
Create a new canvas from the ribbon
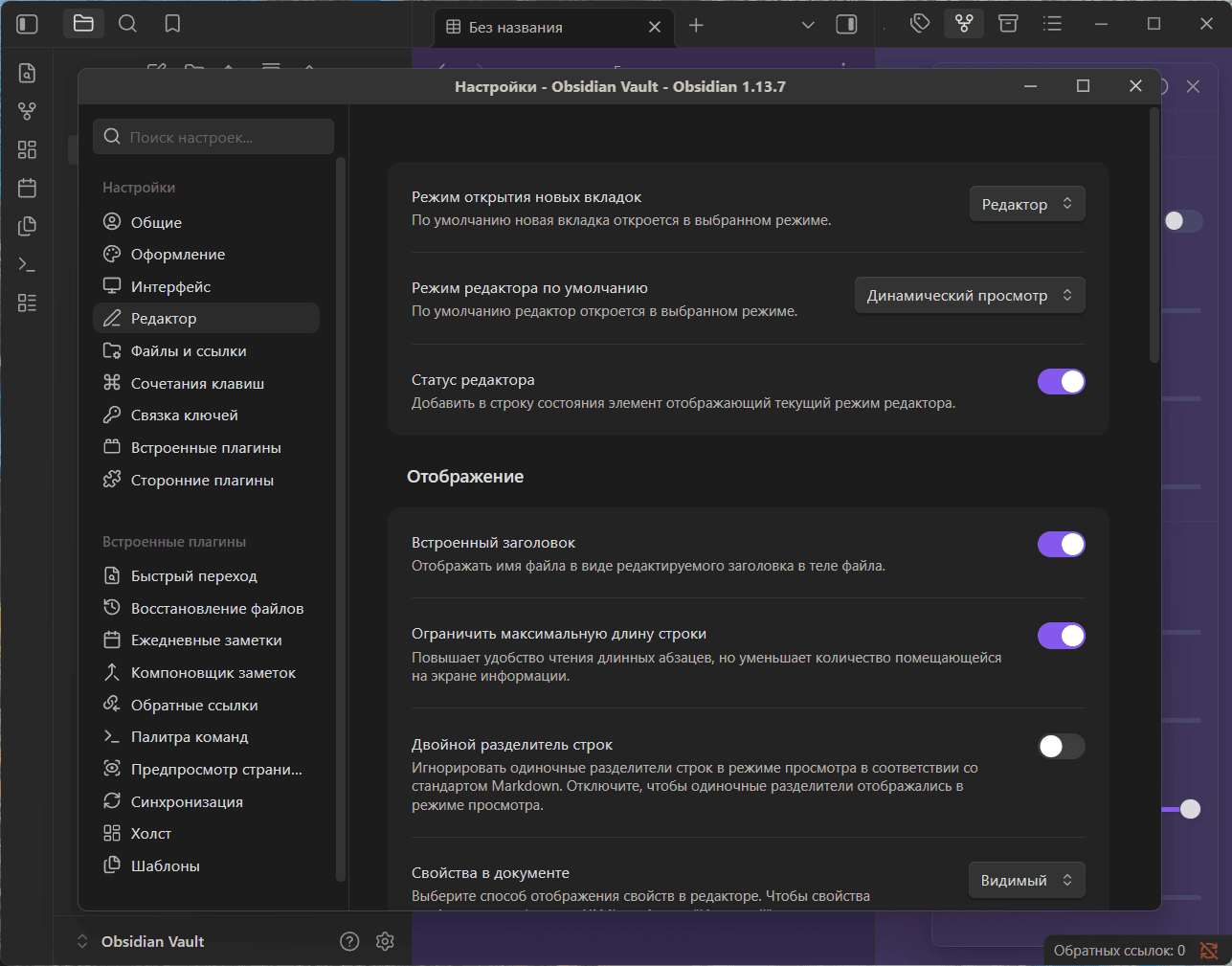pos(28,149)
